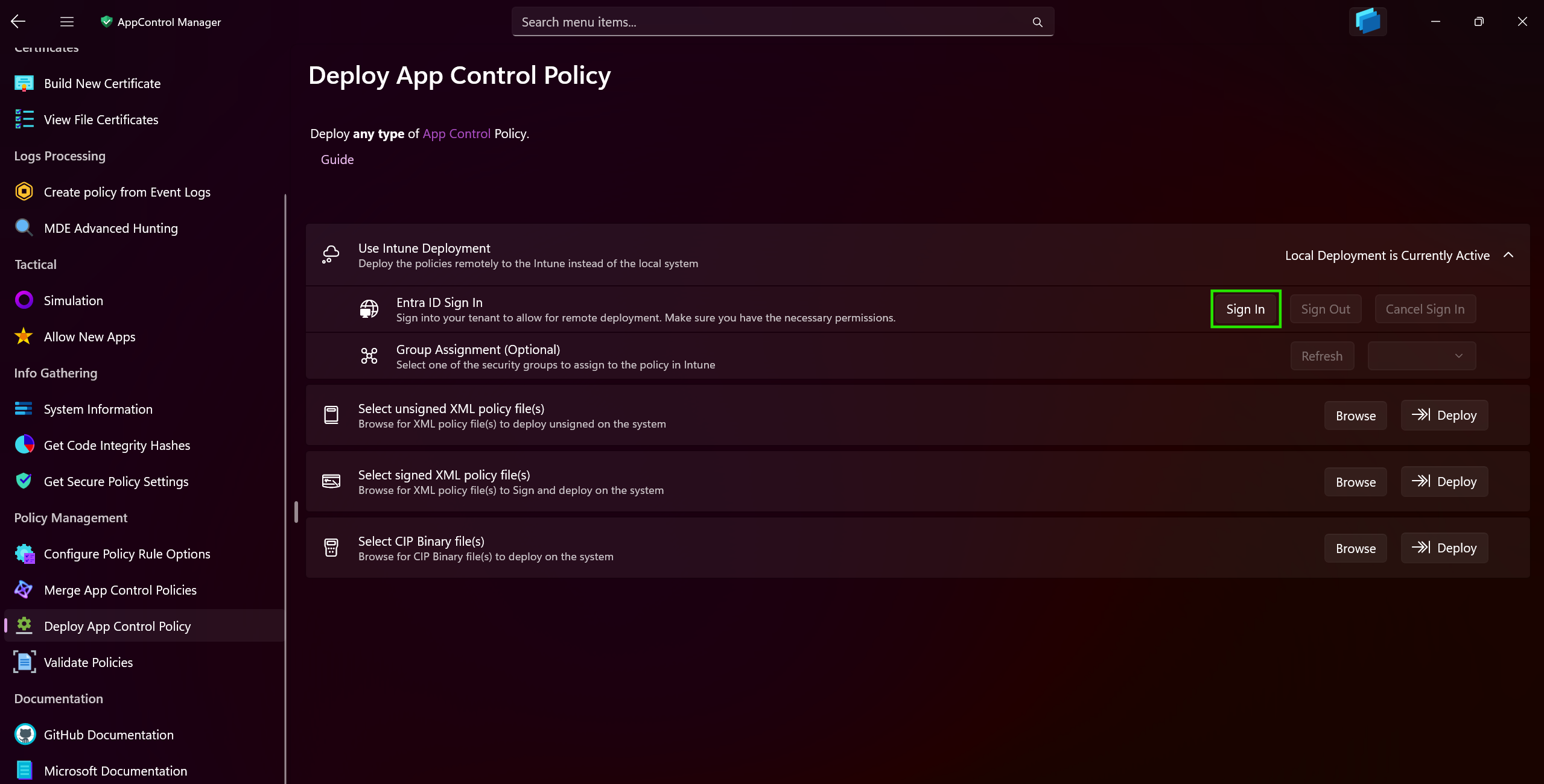
Task: Collapse the Use Intune Deployment section
Action: pos(1508,255)
